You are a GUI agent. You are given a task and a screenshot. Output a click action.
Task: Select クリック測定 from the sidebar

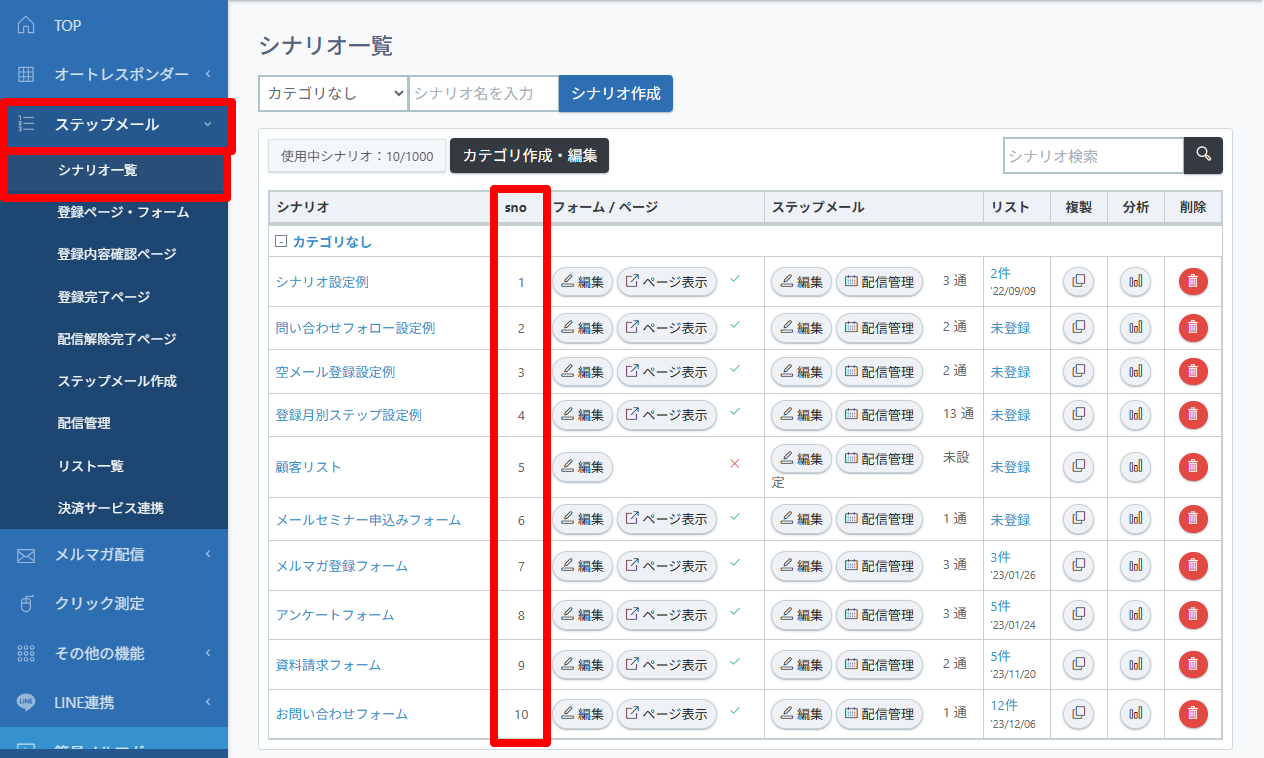click(99, 603)
